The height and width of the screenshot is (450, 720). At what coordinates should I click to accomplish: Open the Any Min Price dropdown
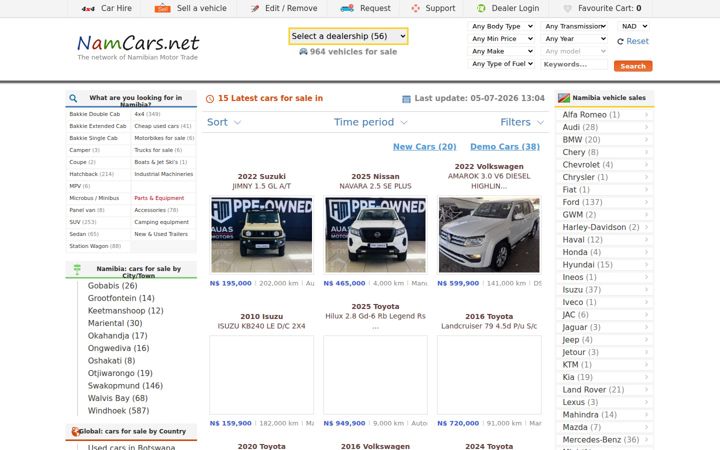pyautogui.click(x=502, y=39)
